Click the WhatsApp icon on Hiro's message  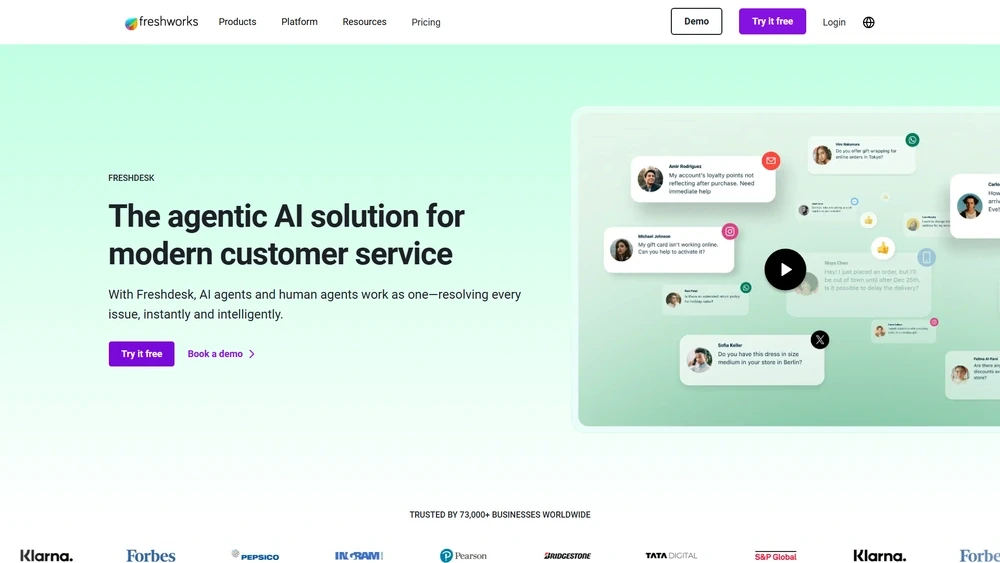[913, 140]
